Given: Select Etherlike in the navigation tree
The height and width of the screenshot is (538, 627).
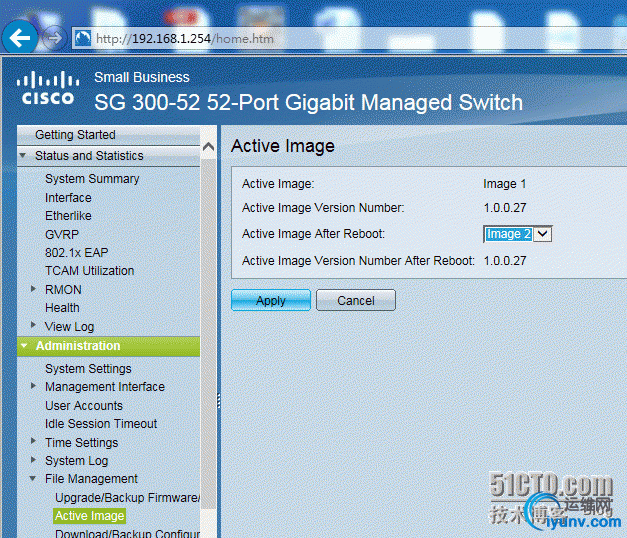Looking at the screenshot, I should [68, 216].
